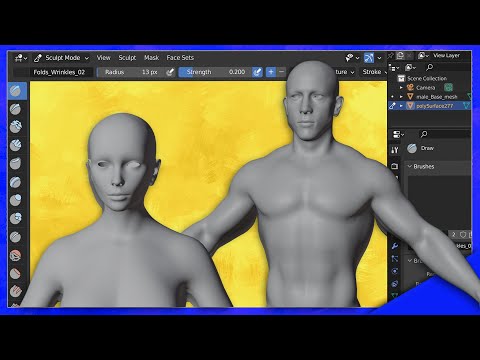Viewport: 480px width, 360px height.
Task: Select the Clay brush tool
Action: [16, 127]
